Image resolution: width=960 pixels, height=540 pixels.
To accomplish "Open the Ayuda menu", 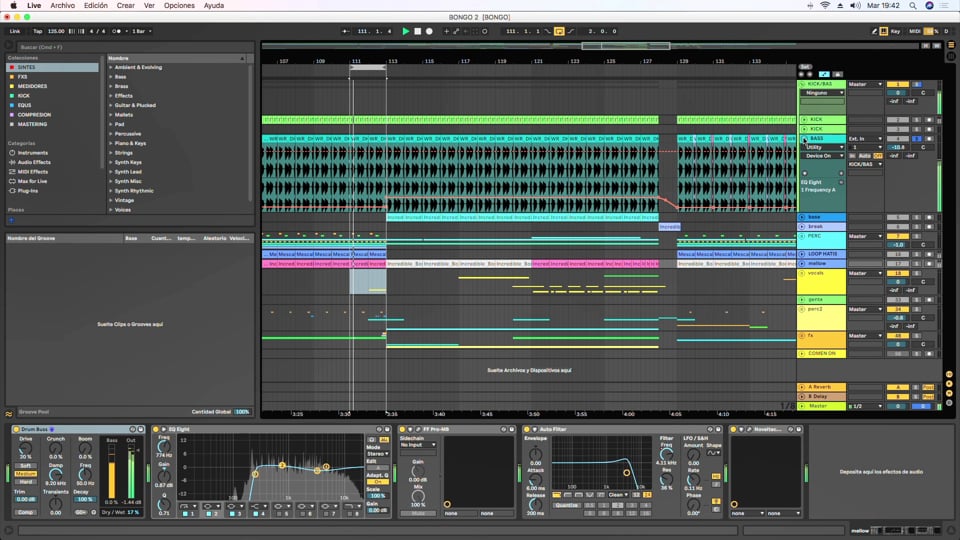I will (x=214, y=6).
